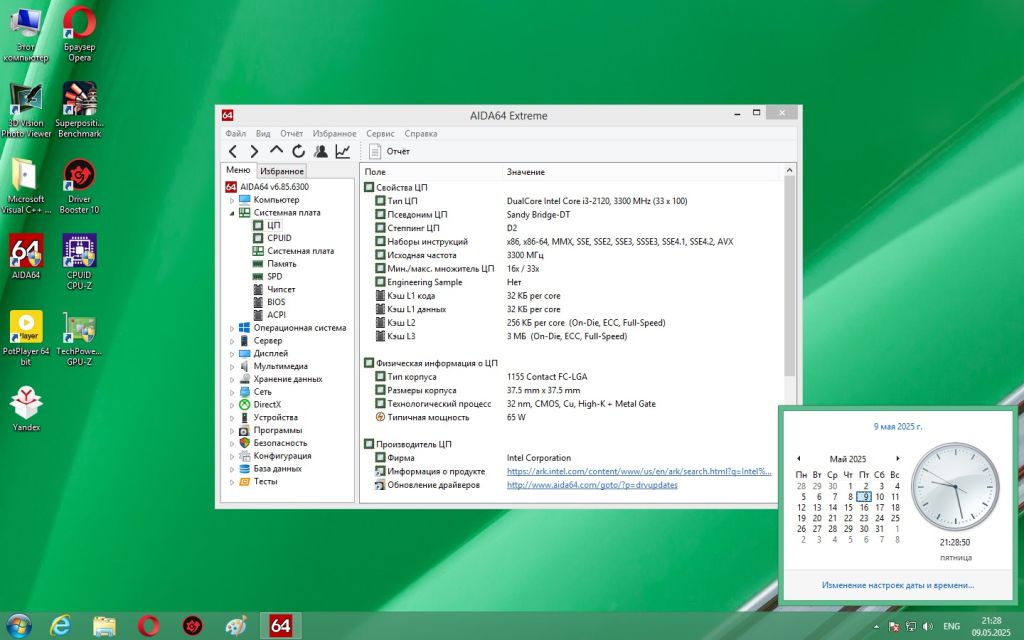1024x640 pixels.
Task: Go to next month in calendar
Action: pos(898,458)
